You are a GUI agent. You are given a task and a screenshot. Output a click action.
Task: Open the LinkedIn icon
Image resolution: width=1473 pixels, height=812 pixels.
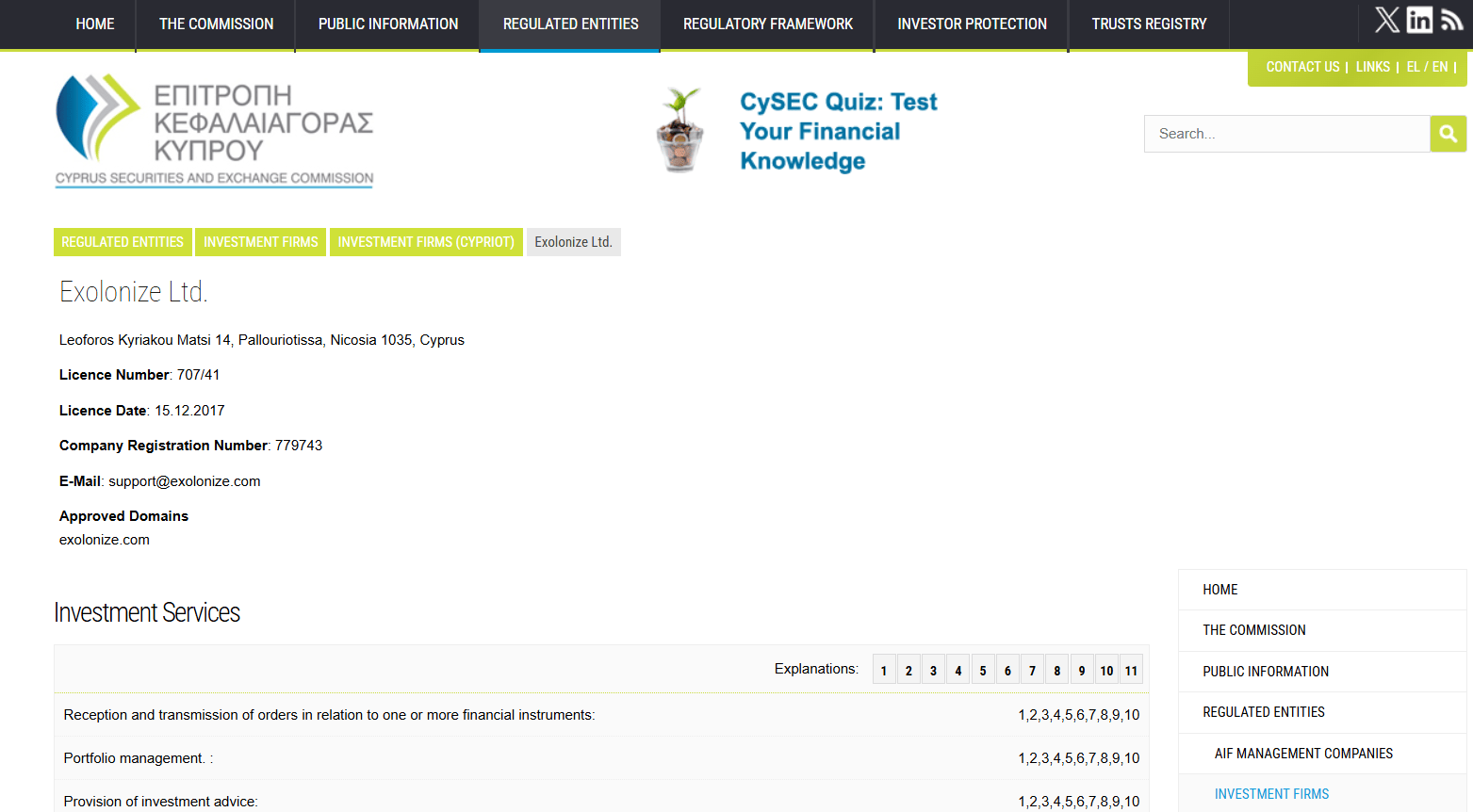(1419, 20)
